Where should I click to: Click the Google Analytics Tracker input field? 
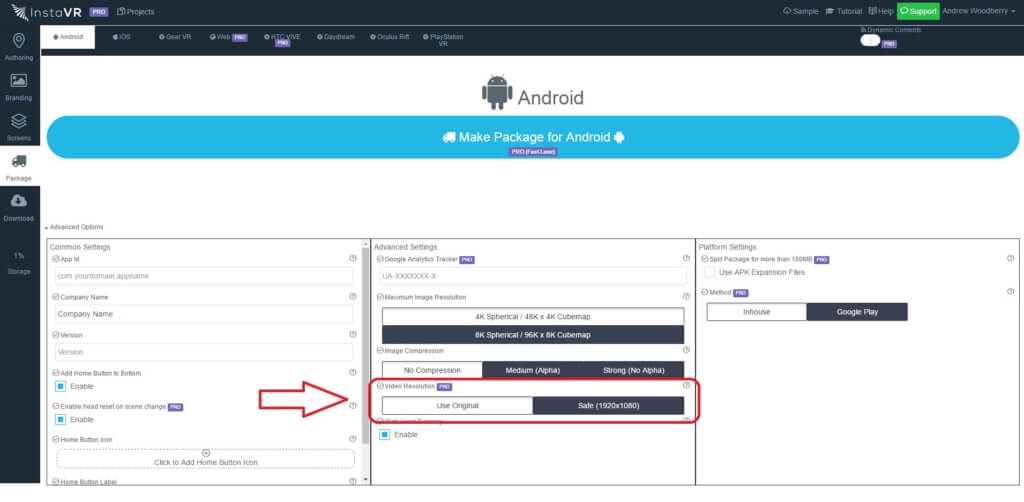click(x=533, y=275)
